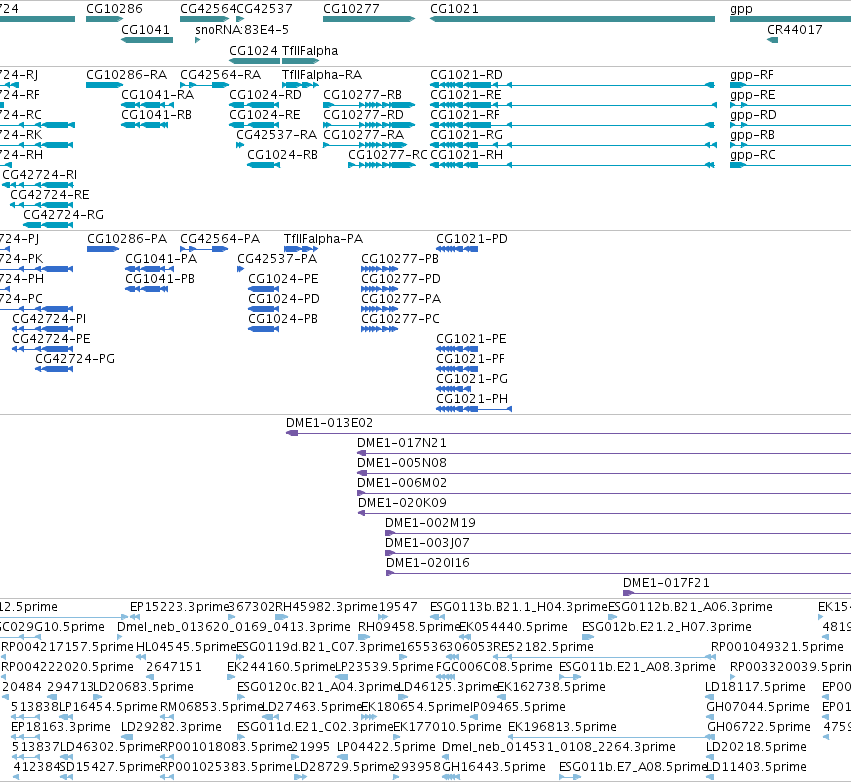Open transcript CG42537-RA
Screen dimensions: 851x782
click(276, 135)
